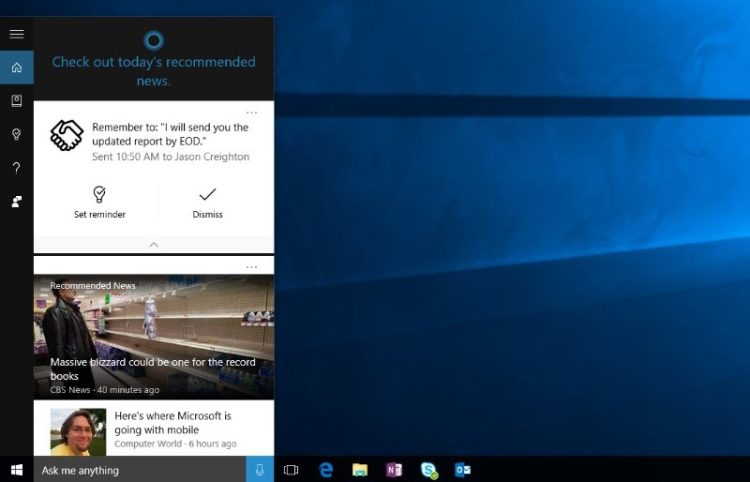Open the Massive blizzard news story image
This screenshot has width=750, height=482.
pos(154,337)
